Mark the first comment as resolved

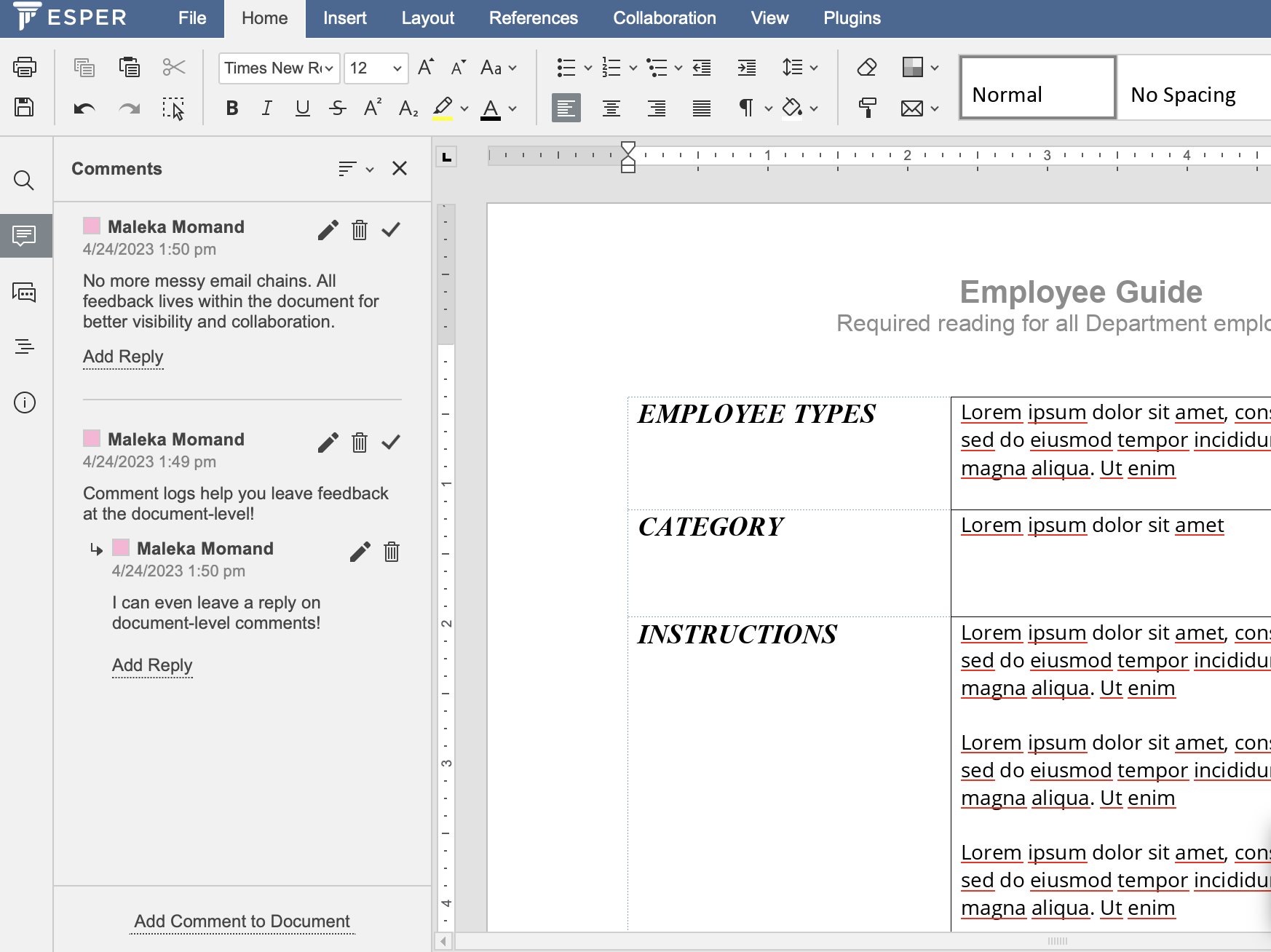[391, 229]
